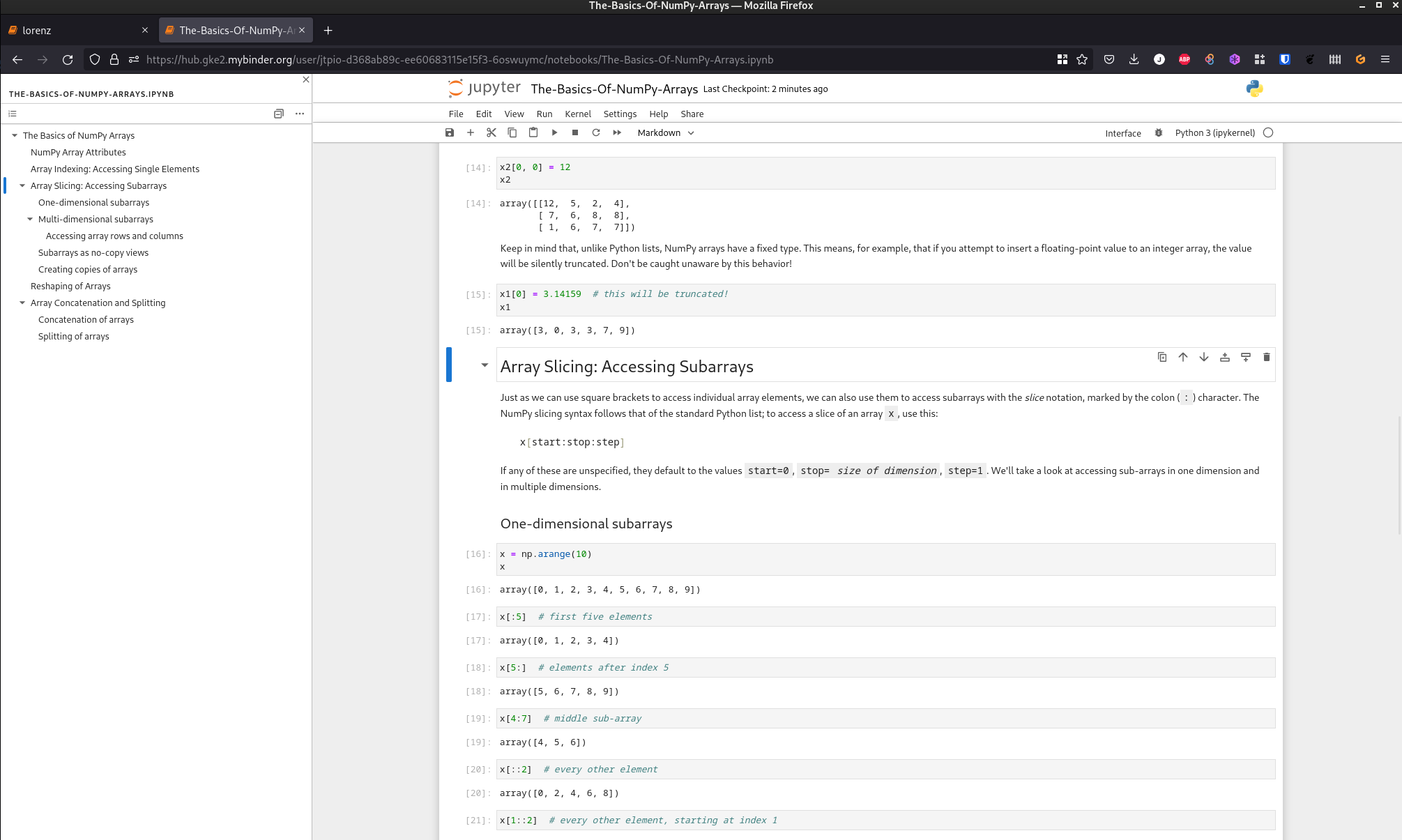
Task: Insert a cell below with the plus icon
Action: [x=471, y=132]
